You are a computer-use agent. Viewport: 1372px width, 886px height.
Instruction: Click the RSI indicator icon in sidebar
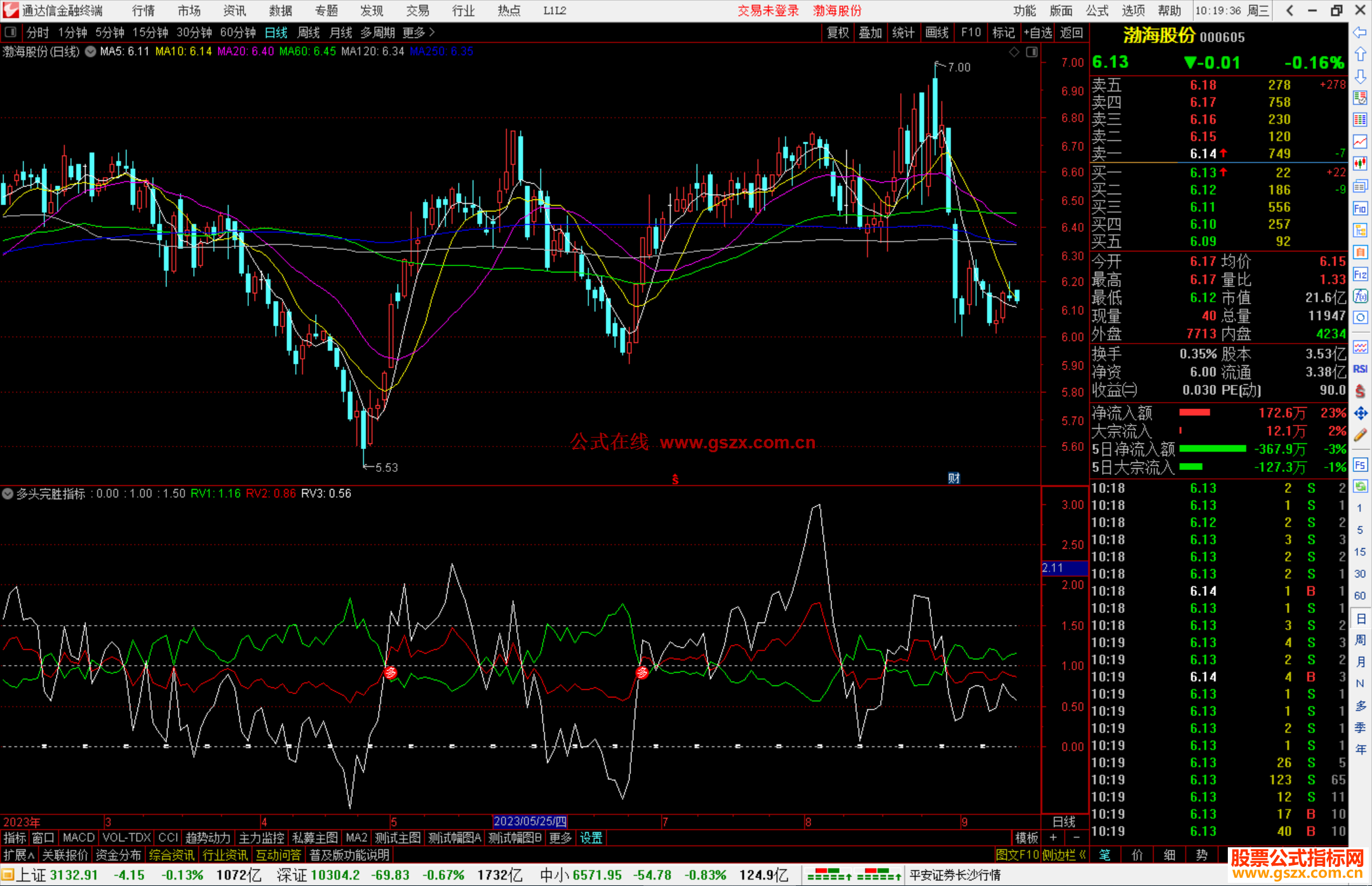pyautogui.click(x=1360, y=369)
